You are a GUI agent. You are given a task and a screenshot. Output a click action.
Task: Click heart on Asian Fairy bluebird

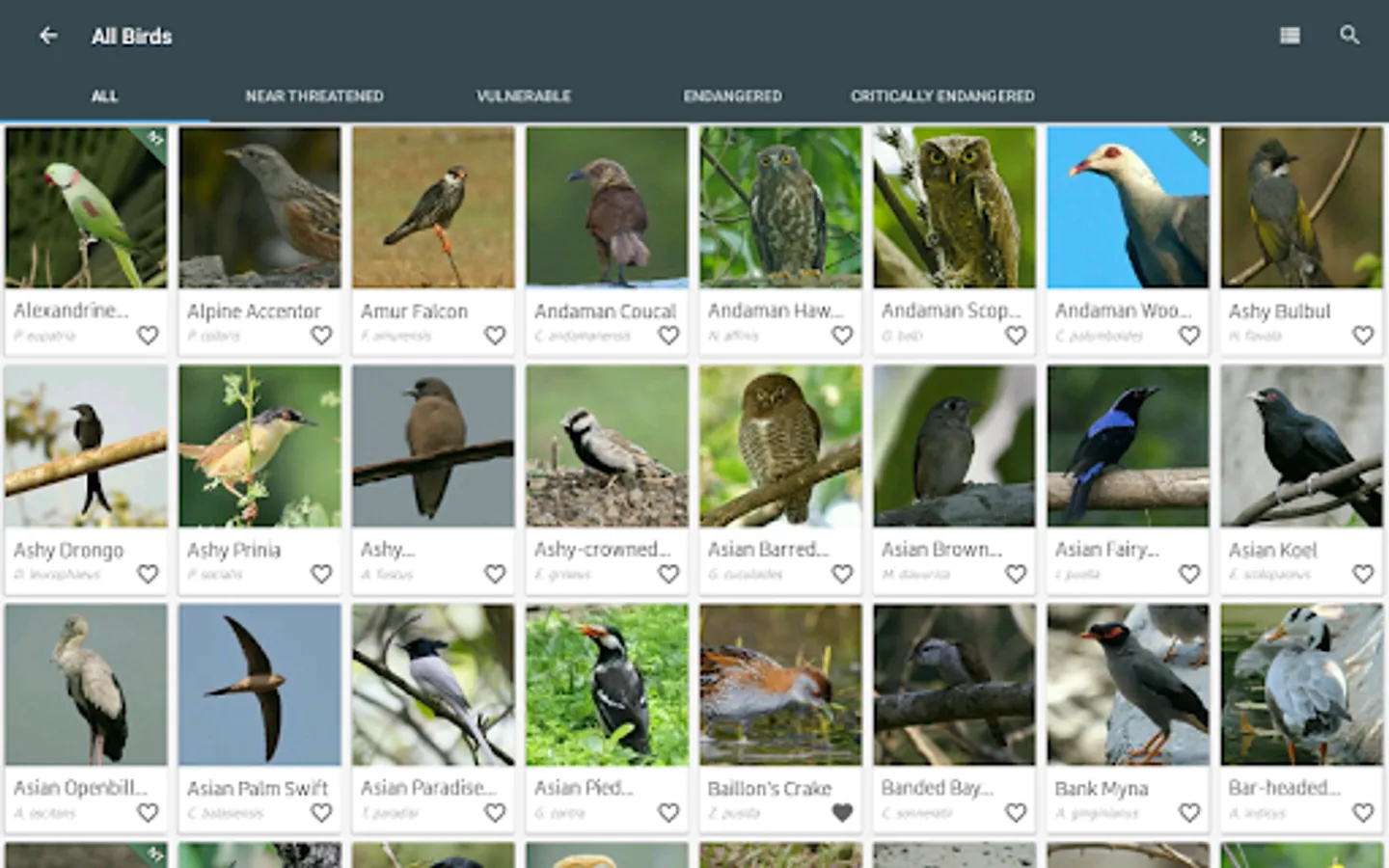tap(1189, 574)
